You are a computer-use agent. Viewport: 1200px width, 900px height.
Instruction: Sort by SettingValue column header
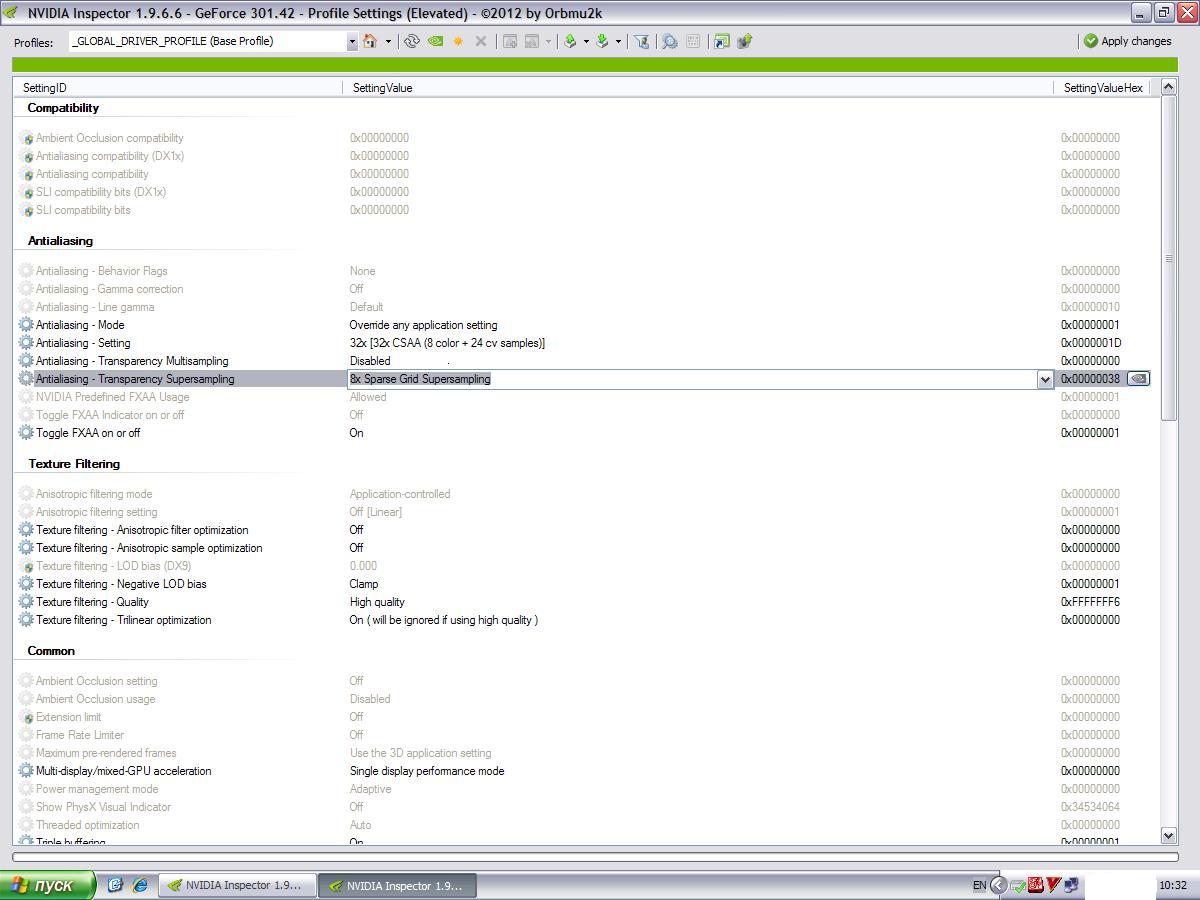coord(698,88)
